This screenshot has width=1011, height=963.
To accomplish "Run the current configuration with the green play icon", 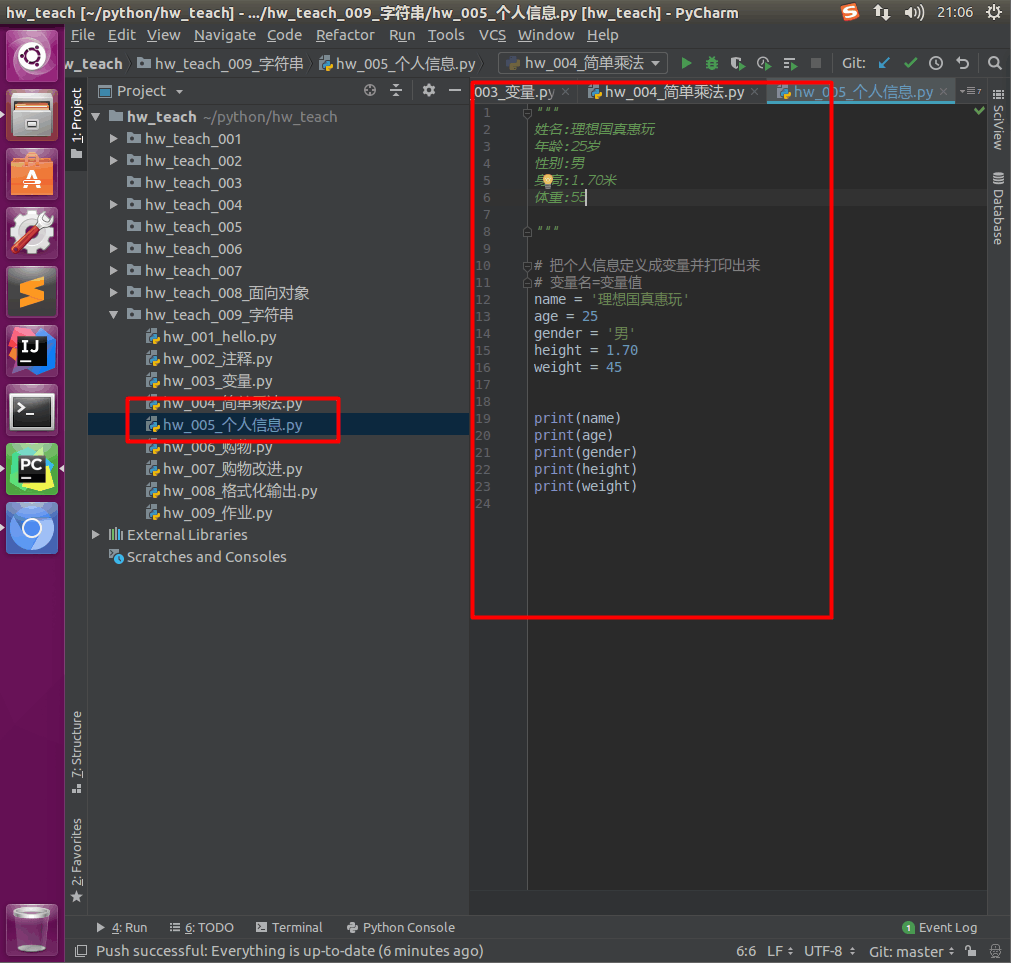I will (686, 63).
